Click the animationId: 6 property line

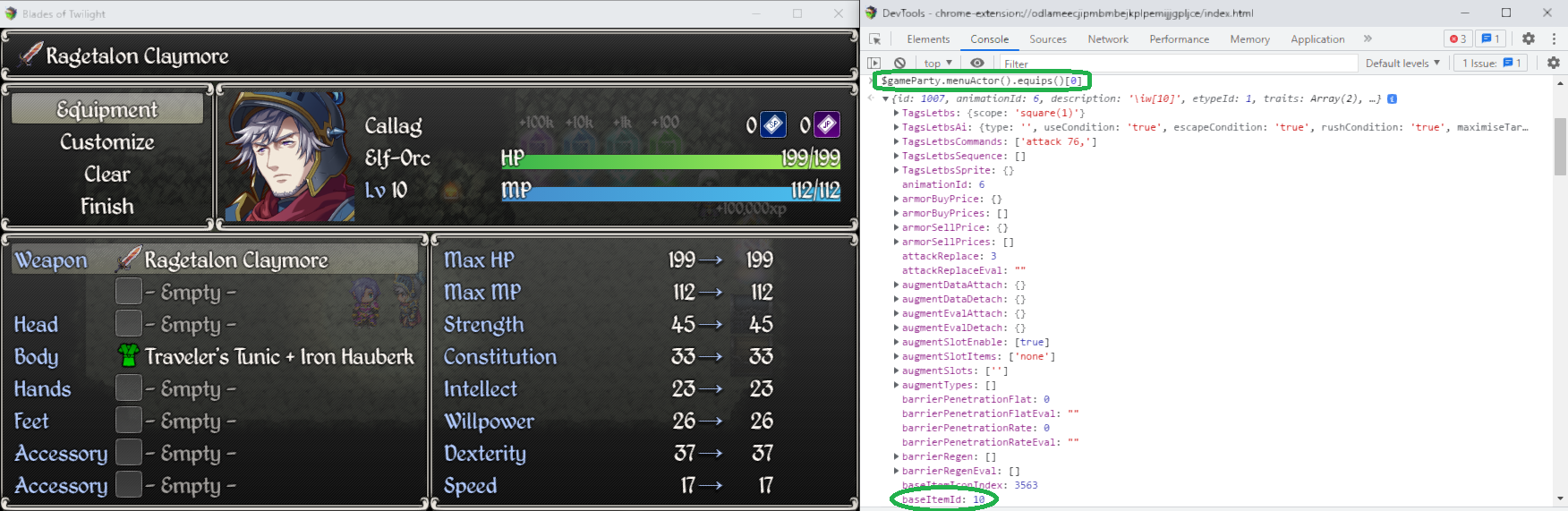click(x=943, y=184)
